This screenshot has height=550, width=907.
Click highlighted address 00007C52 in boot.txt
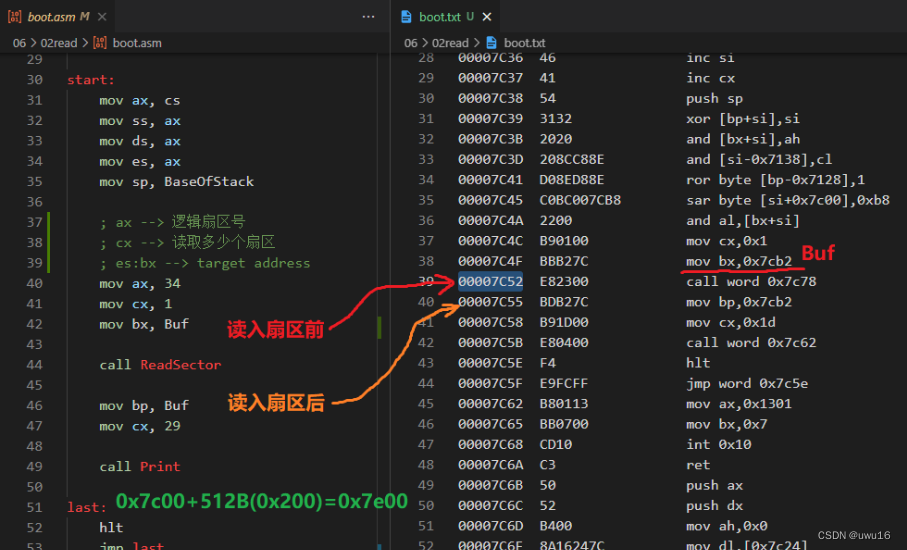point(491,282)
